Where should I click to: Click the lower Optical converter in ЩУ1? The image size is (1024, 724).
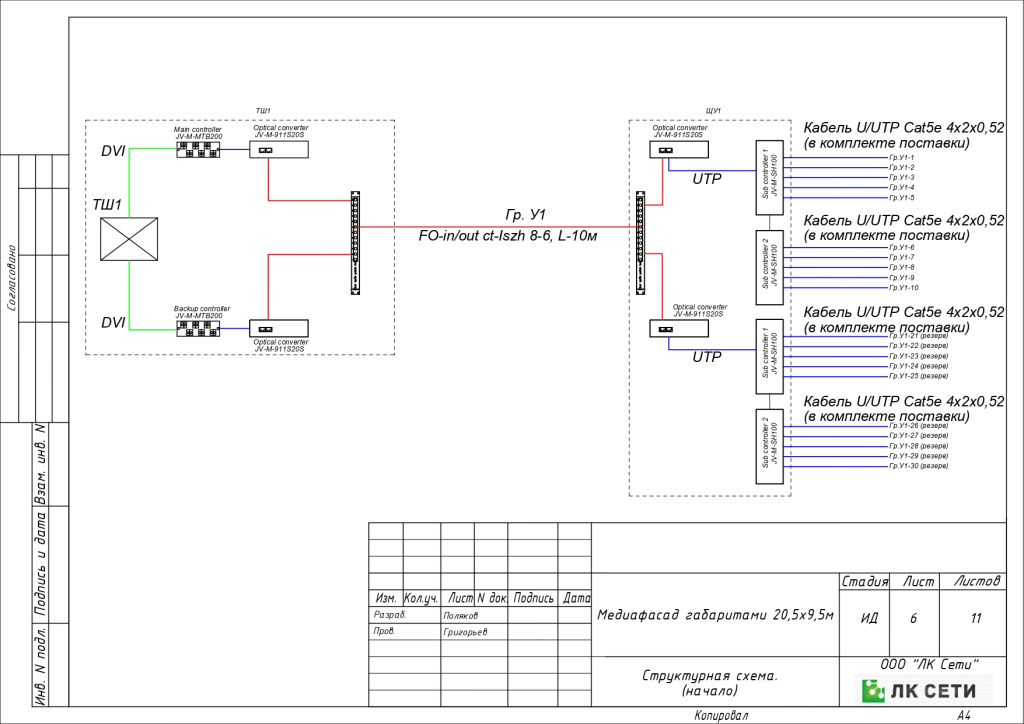pos(679,328)
